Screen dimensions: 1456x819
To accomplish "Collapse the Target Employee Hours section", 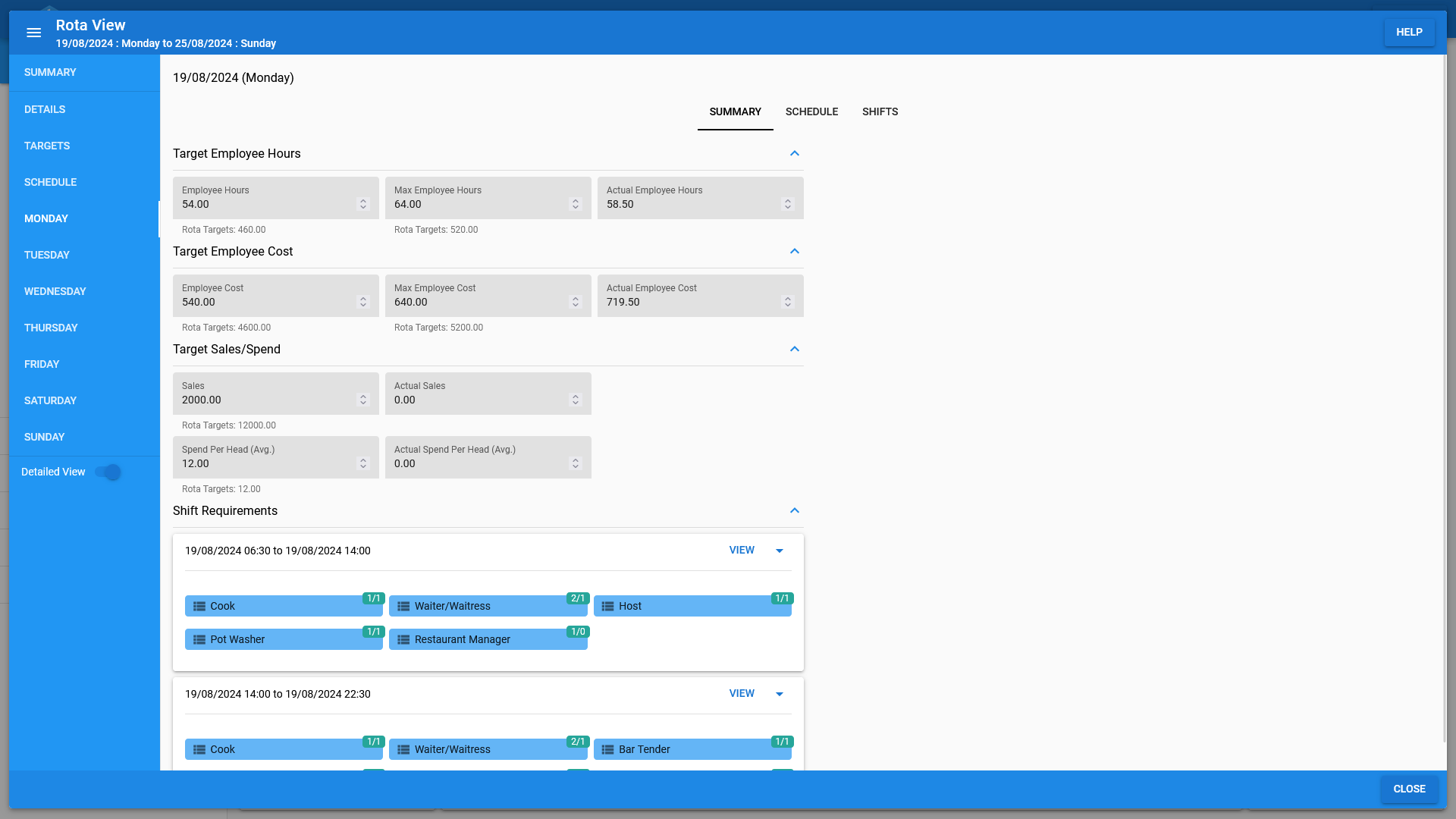I will (794, 153).
